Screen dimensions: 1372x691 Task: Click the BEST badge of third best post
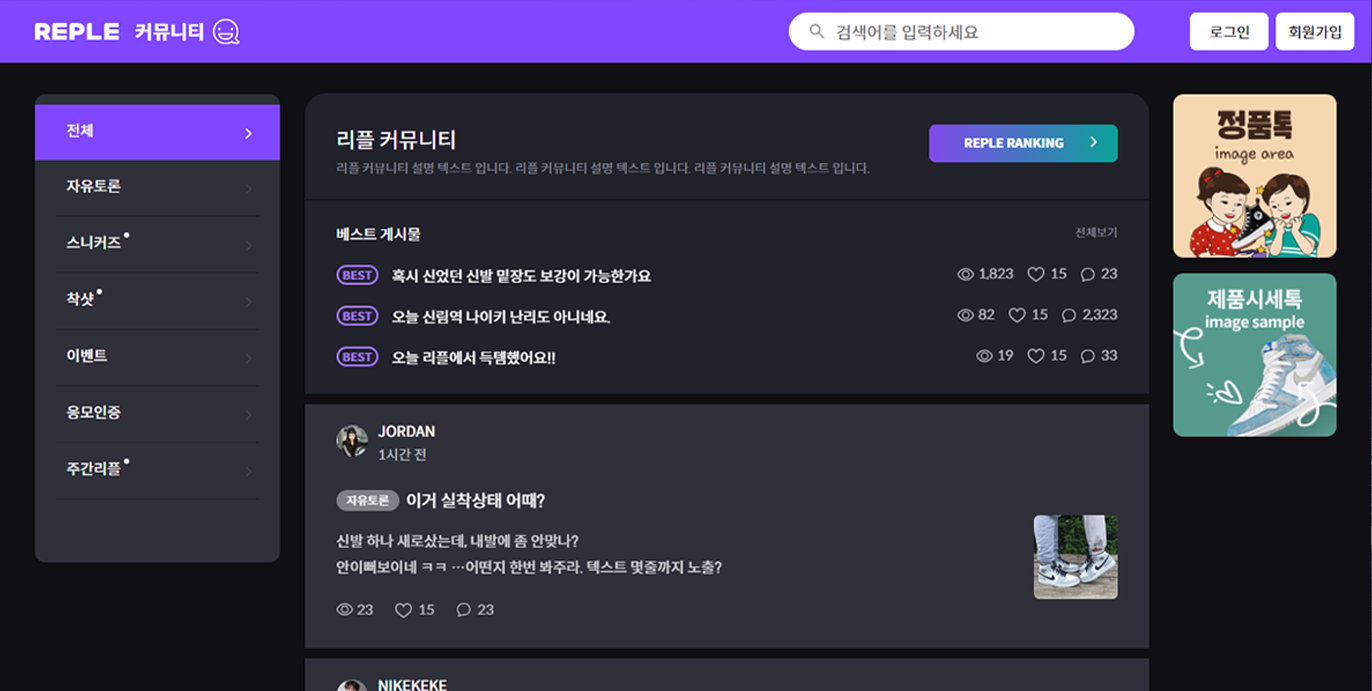point(357,357)
